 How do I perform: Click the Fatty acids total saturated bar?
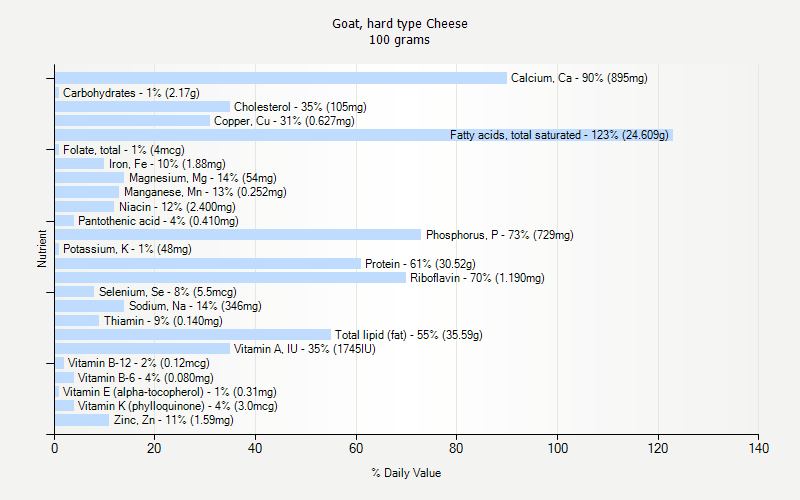click(x=250, y=135)
